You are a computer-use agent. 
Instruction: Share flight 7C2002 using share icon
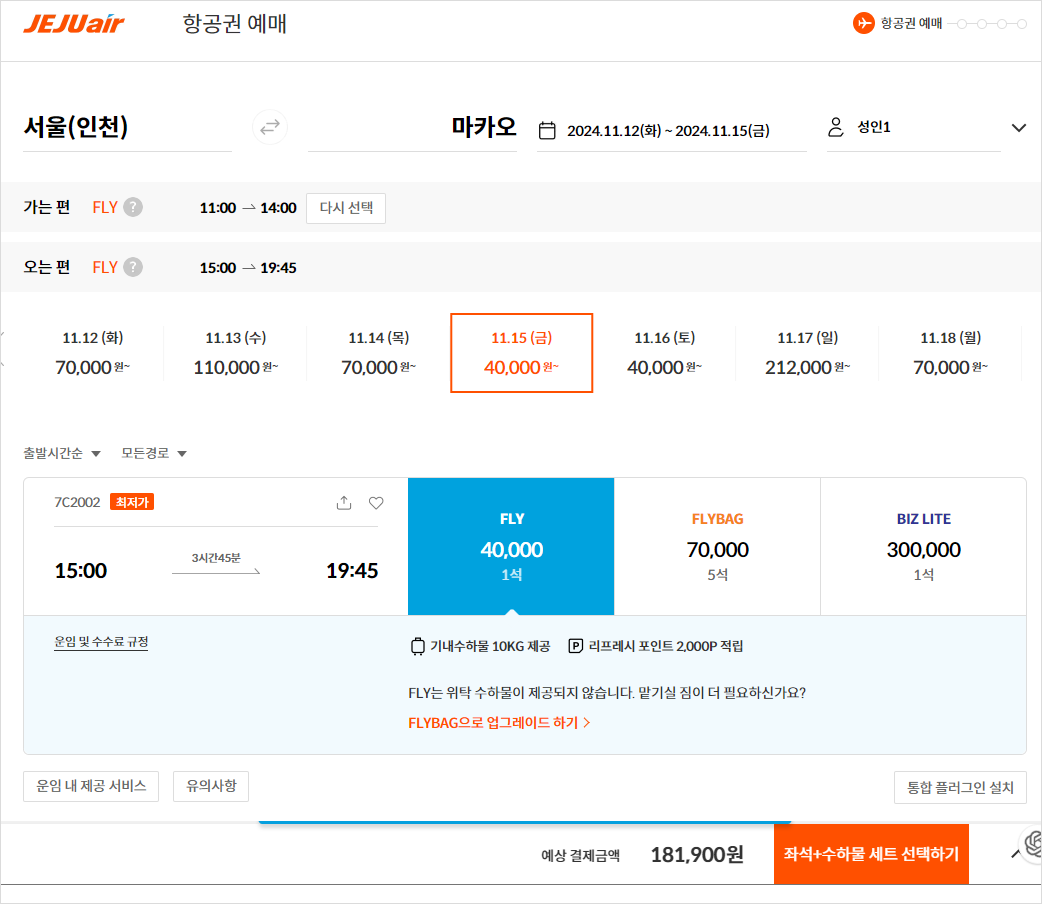(344, 503)
